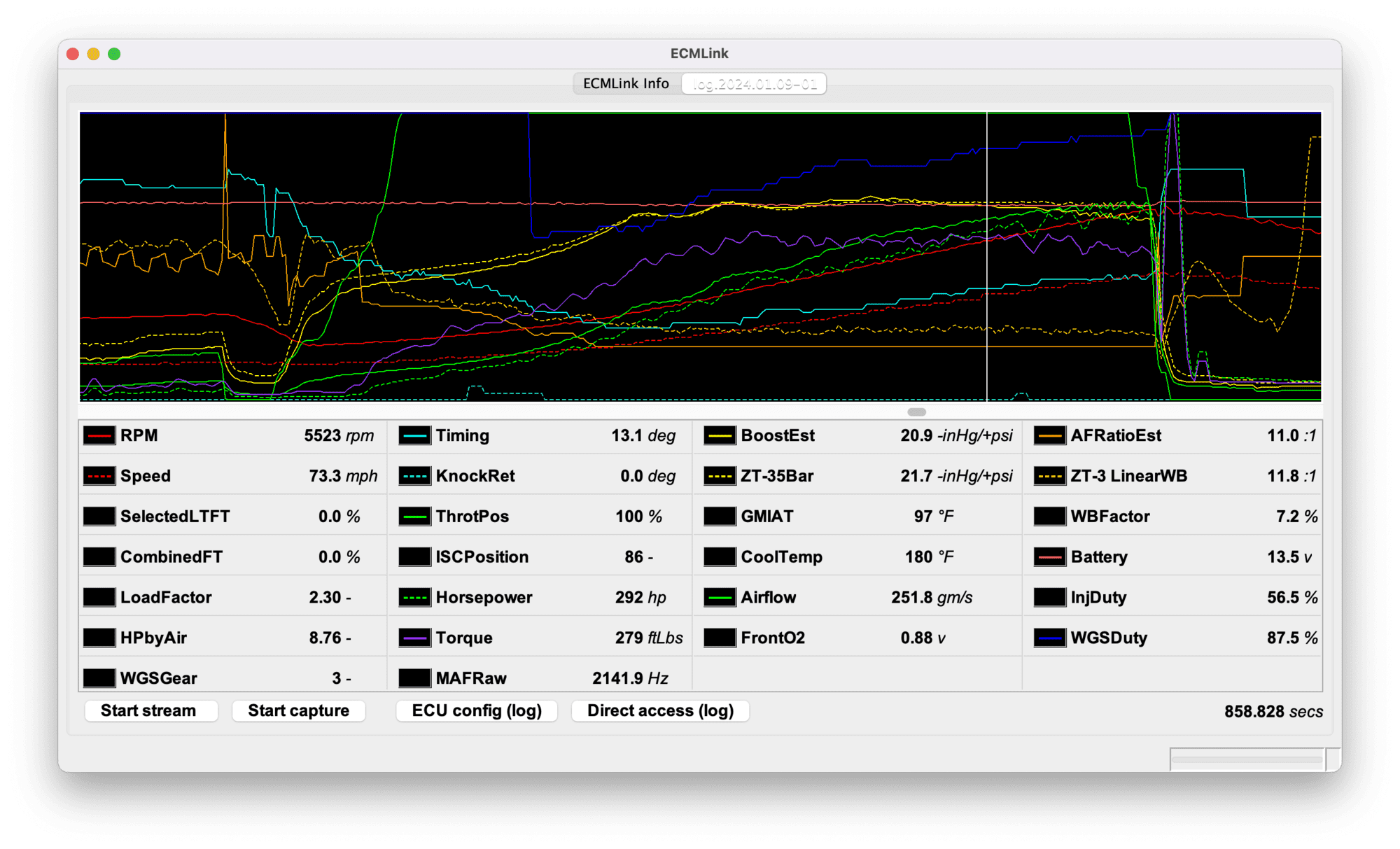Switch to the ECMLink Info tab

(626, 83)
